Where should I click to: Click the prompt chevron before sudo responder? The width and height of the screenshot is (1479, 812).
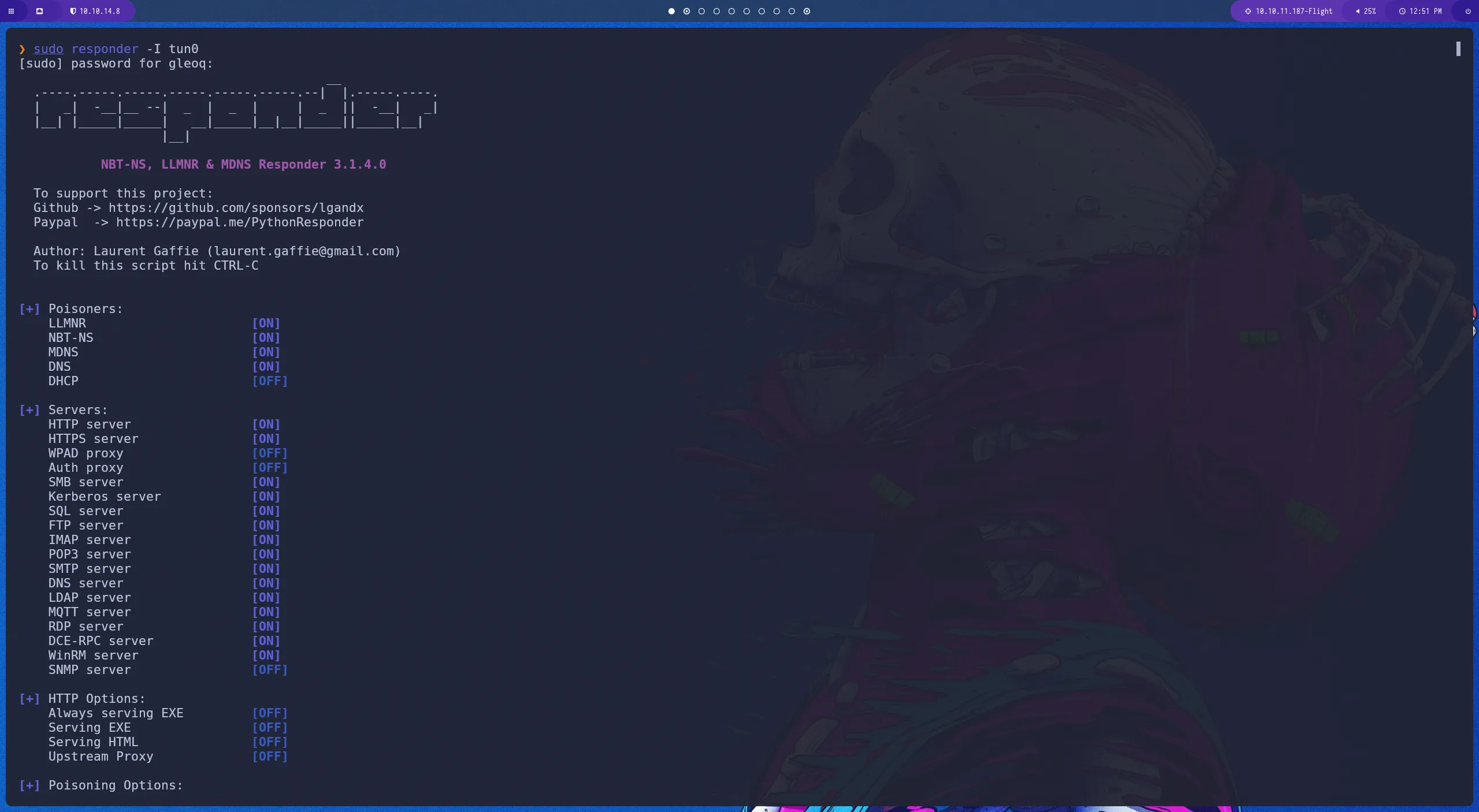pyautogui.click(x=22, y=49)
